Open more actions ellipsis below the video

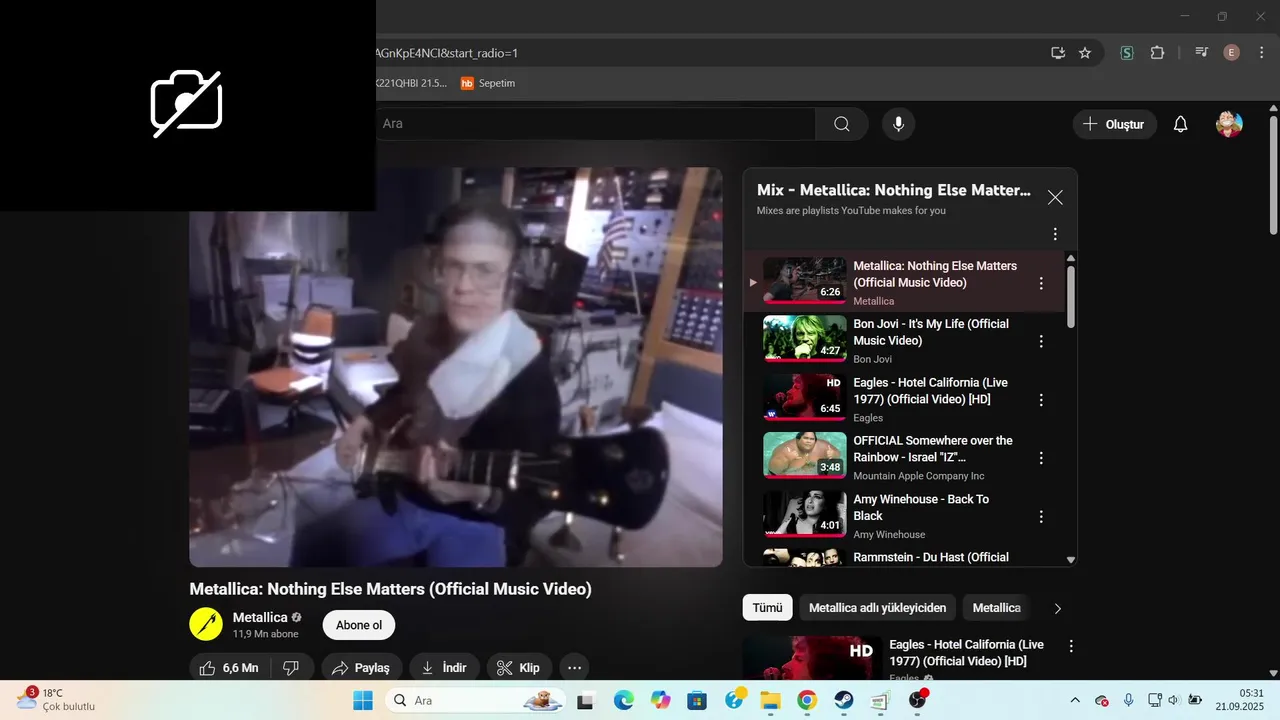(x=574, y=668)
